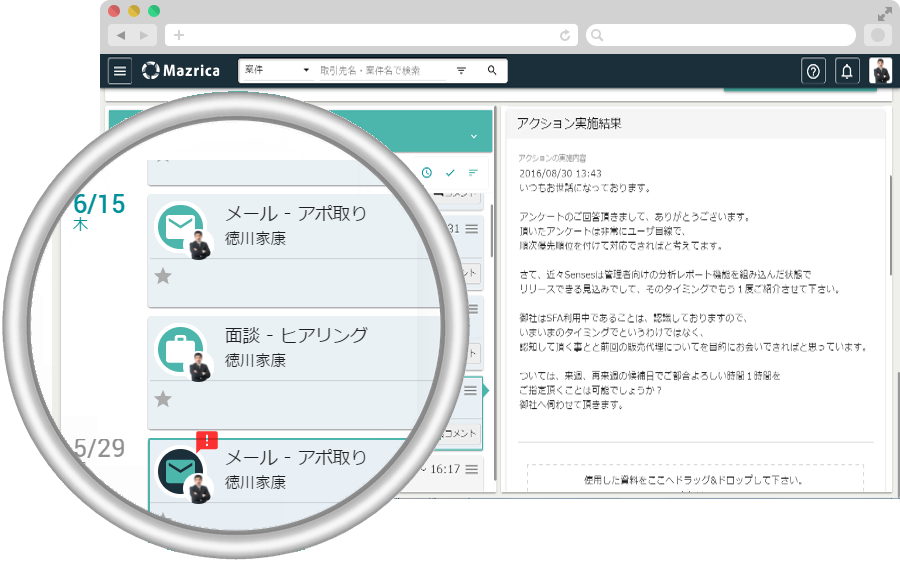Toggle the star on 6/15 メール - アポ取り card

(163, 276)
